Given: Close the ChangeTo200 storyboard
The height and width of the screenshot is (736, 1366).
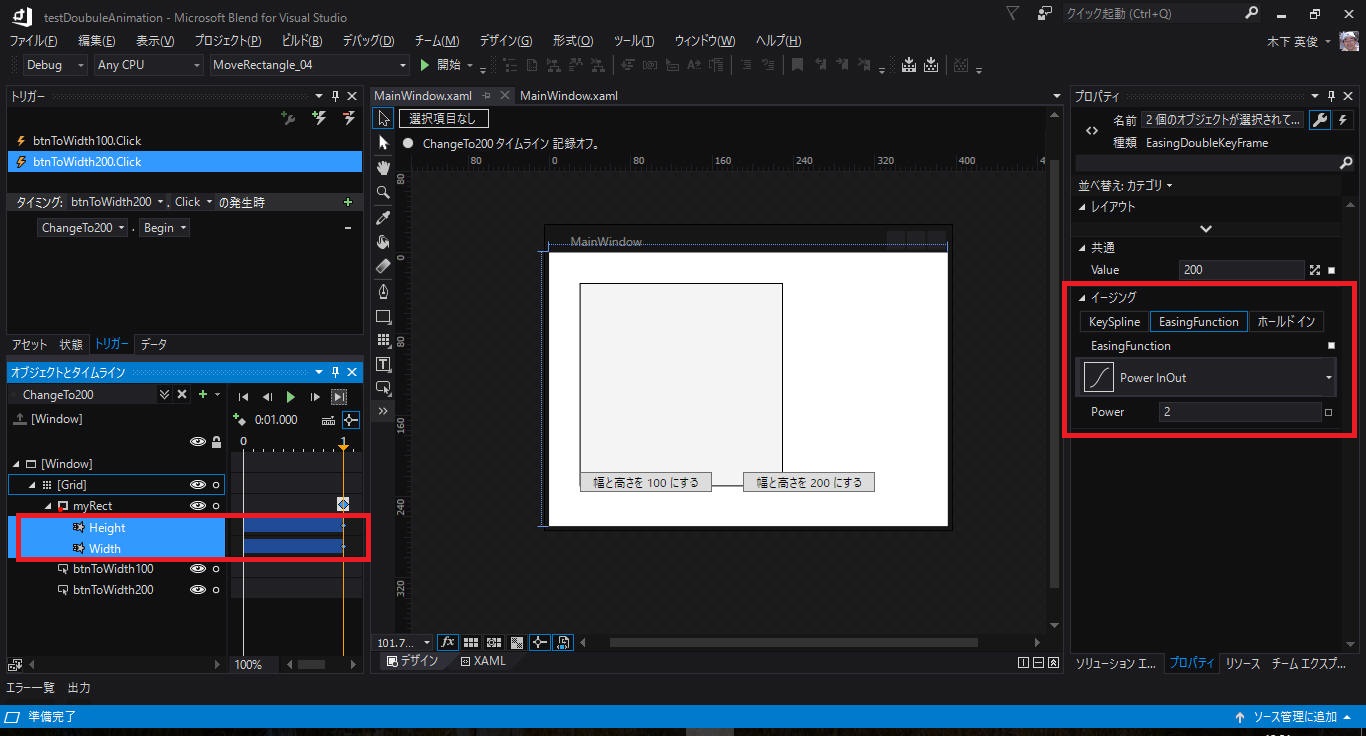Looking at the screenshot, I should (182, 395).
